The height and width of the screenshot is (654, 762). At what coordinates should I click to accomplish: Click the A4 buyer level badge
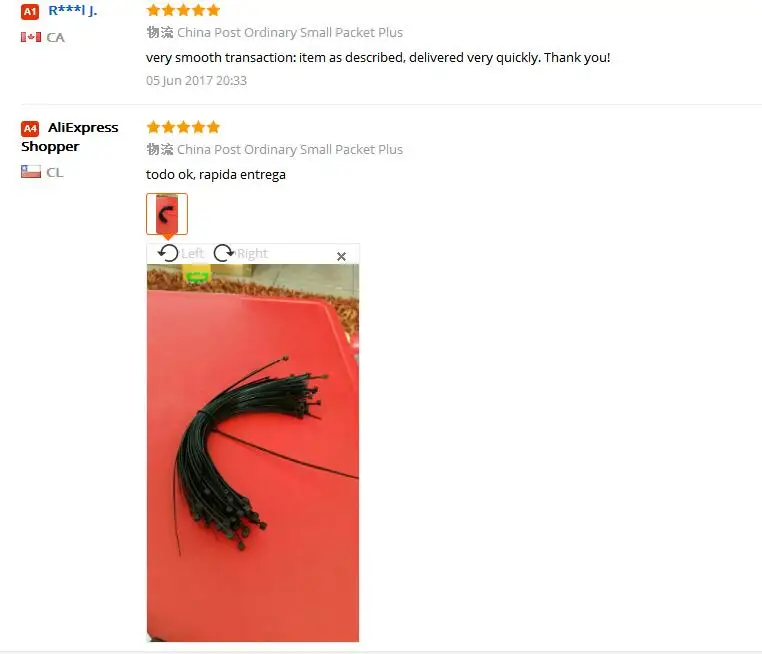coord(30,129)
